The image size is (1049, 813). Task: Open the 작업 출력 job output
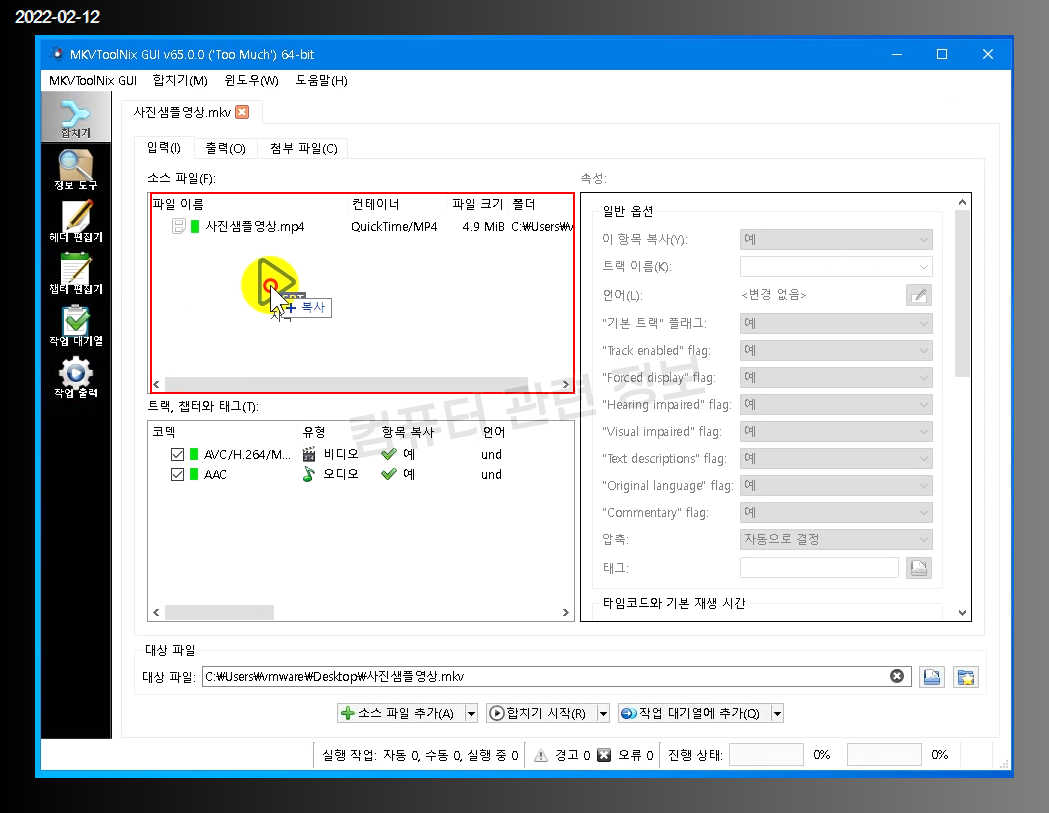(x=76, y=378)
